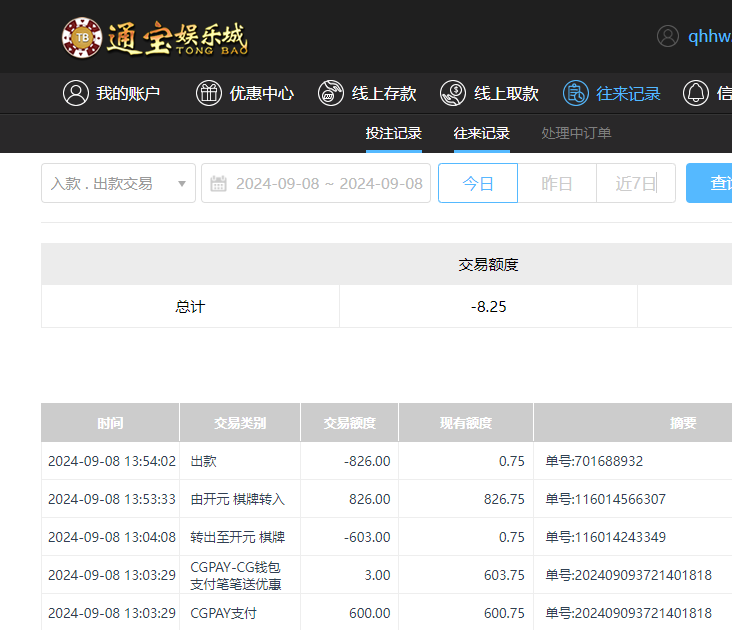Click the date range input field
The image size is (732, 630).
tap(328, 184)
